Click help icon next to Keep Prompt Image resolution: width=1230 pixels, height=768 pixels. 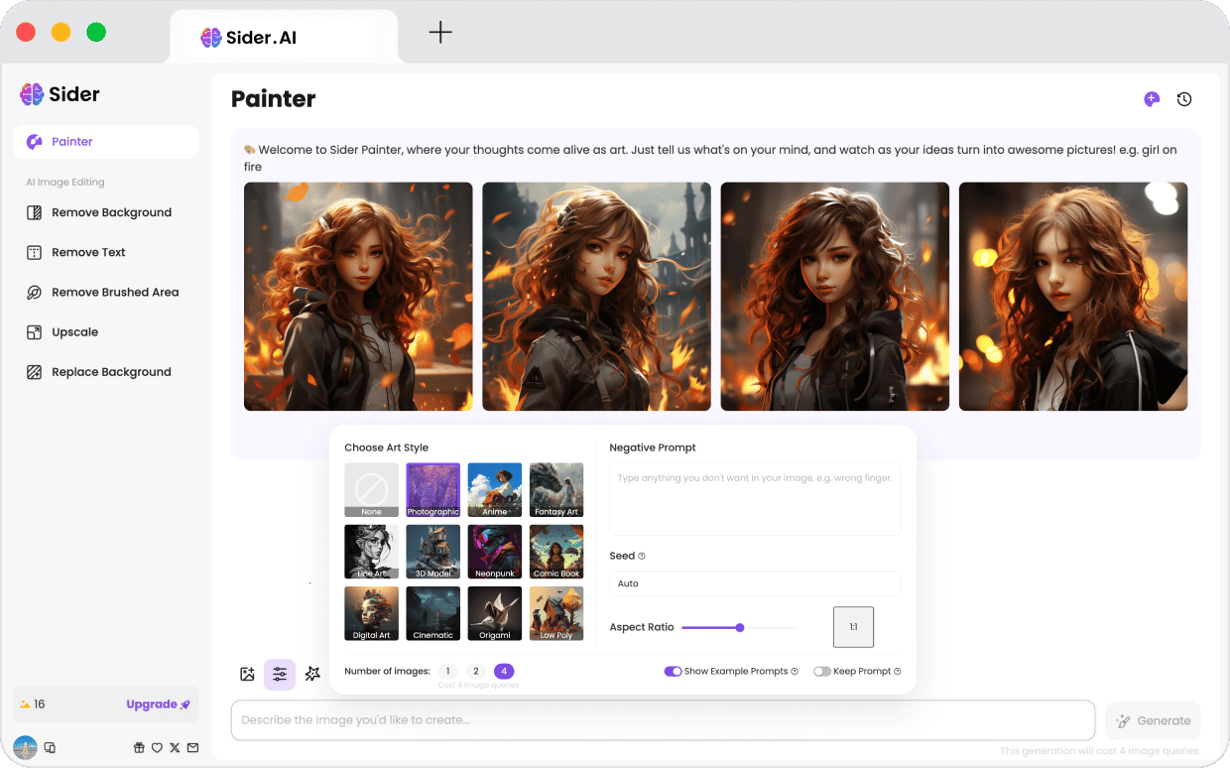click(x=897, y=672)
